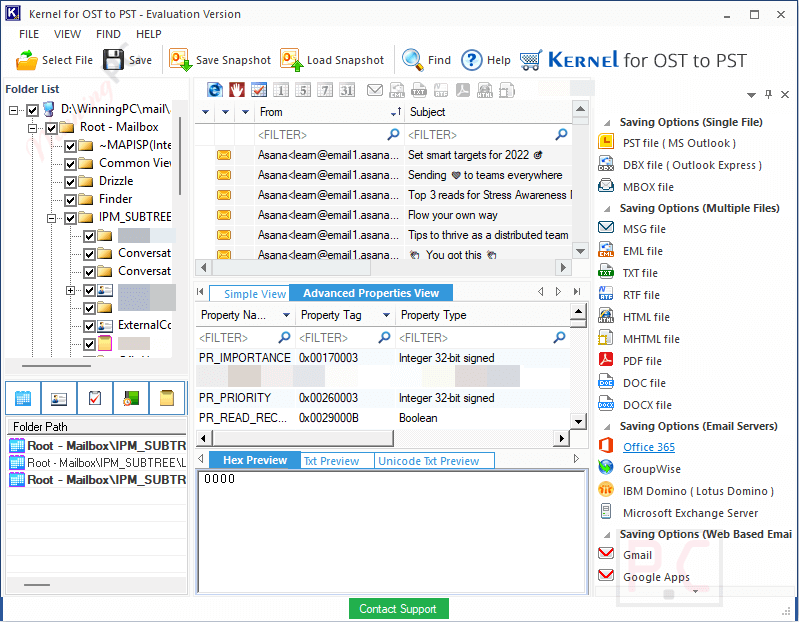Click the HTML export icon in mail toolbar

(x=485, y=90)
